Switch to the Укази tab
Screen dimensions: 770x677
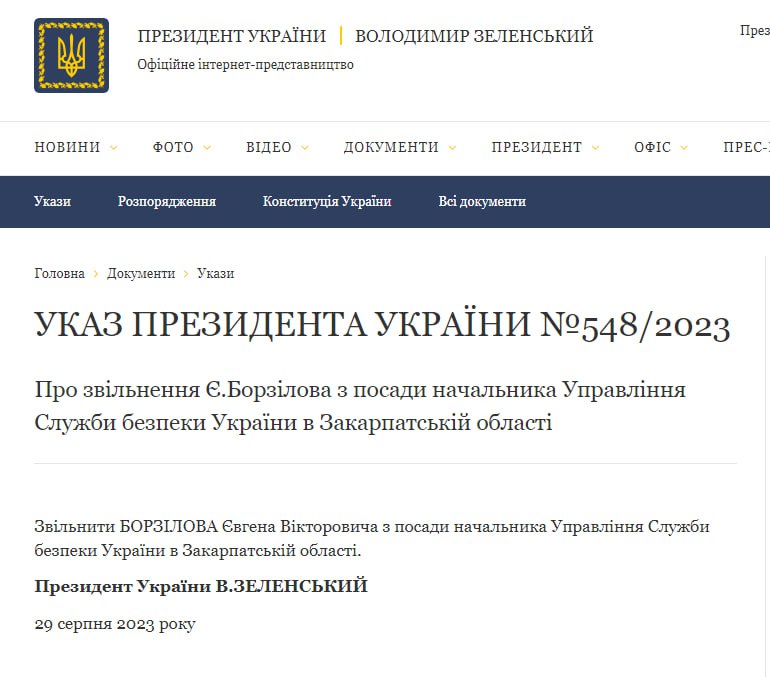[x=52, y=201]
